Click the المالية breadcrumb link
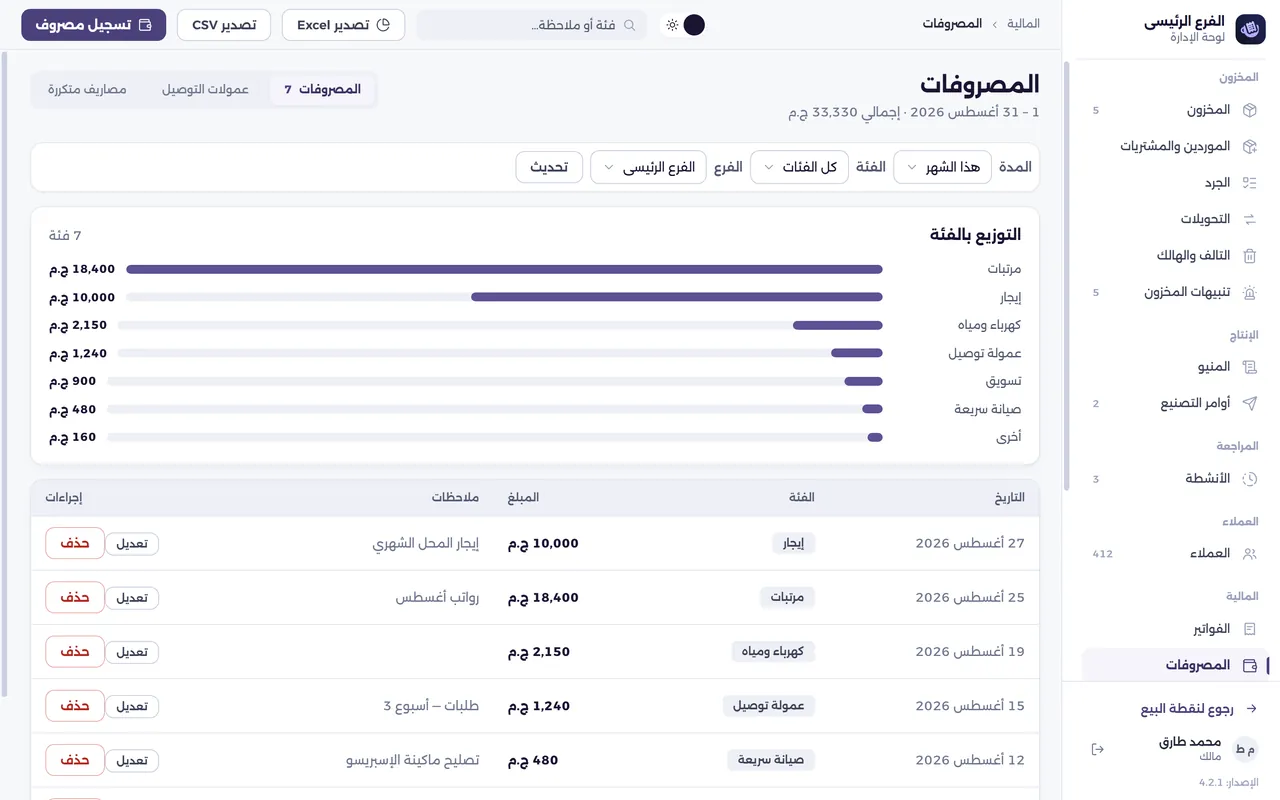 click(1023, 24)
